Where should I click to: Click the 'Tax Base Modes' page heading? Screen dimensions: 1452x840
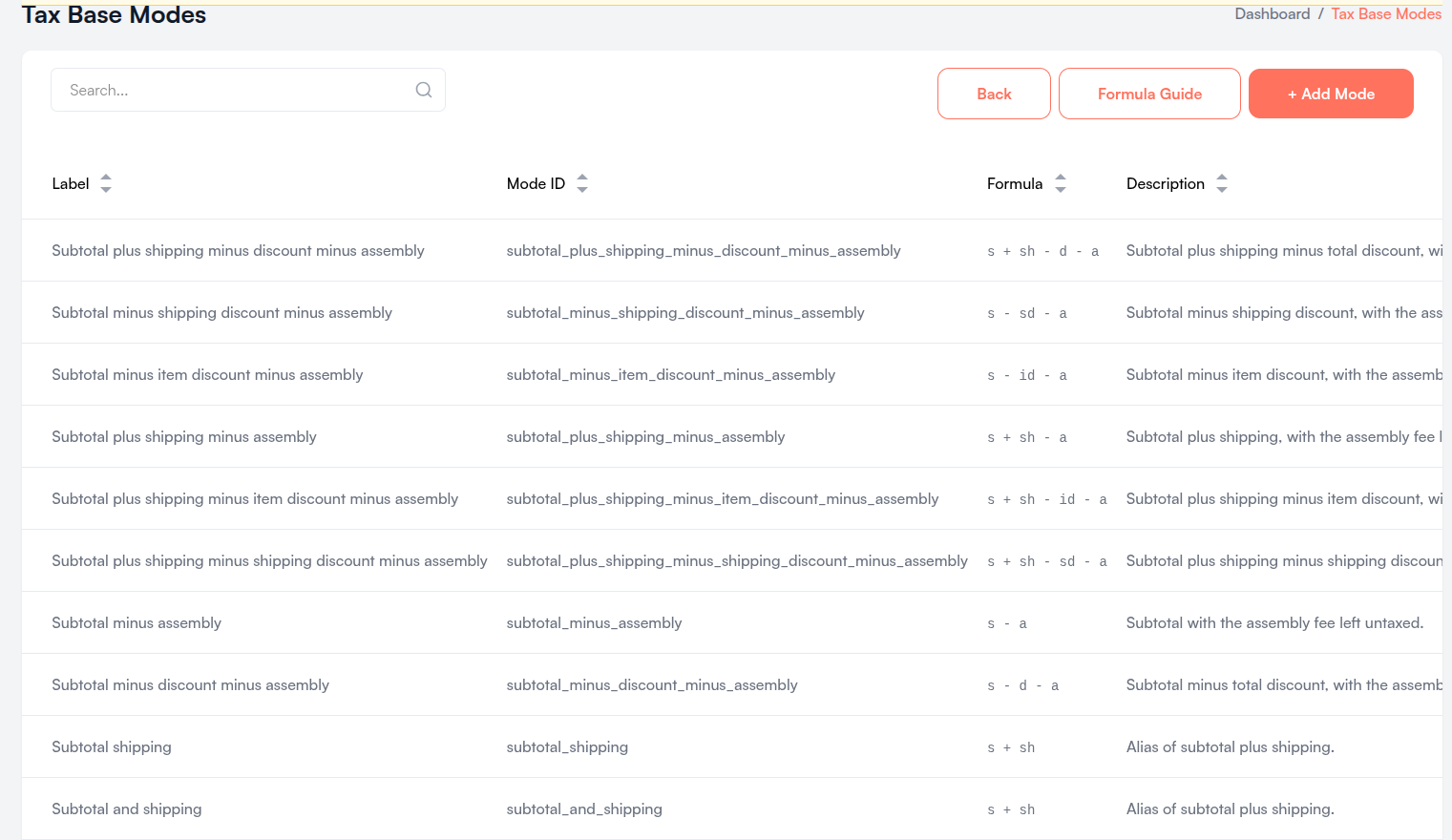(114, 14)
